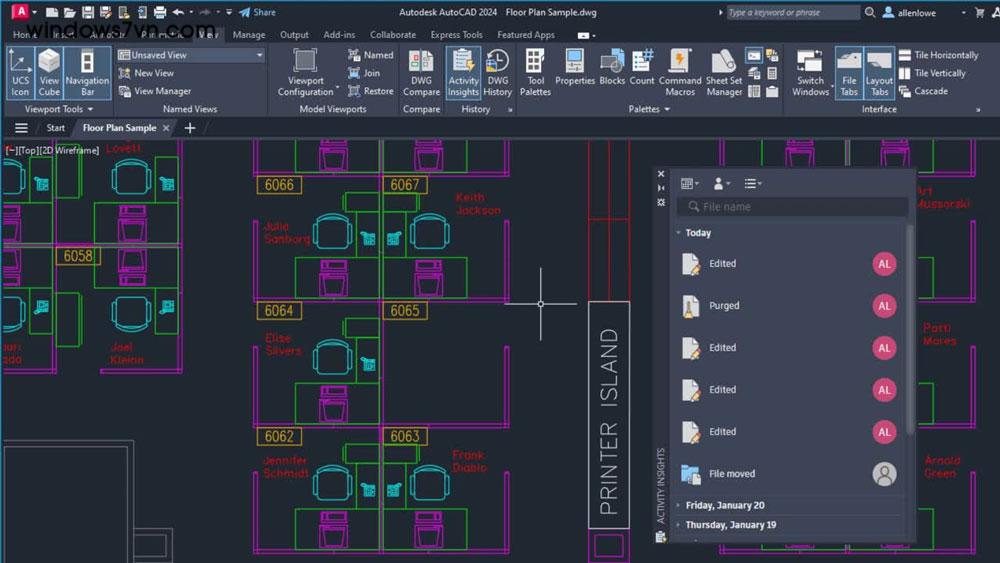
Task: Open DWG History palette
Action: click(x=497, y=73)
